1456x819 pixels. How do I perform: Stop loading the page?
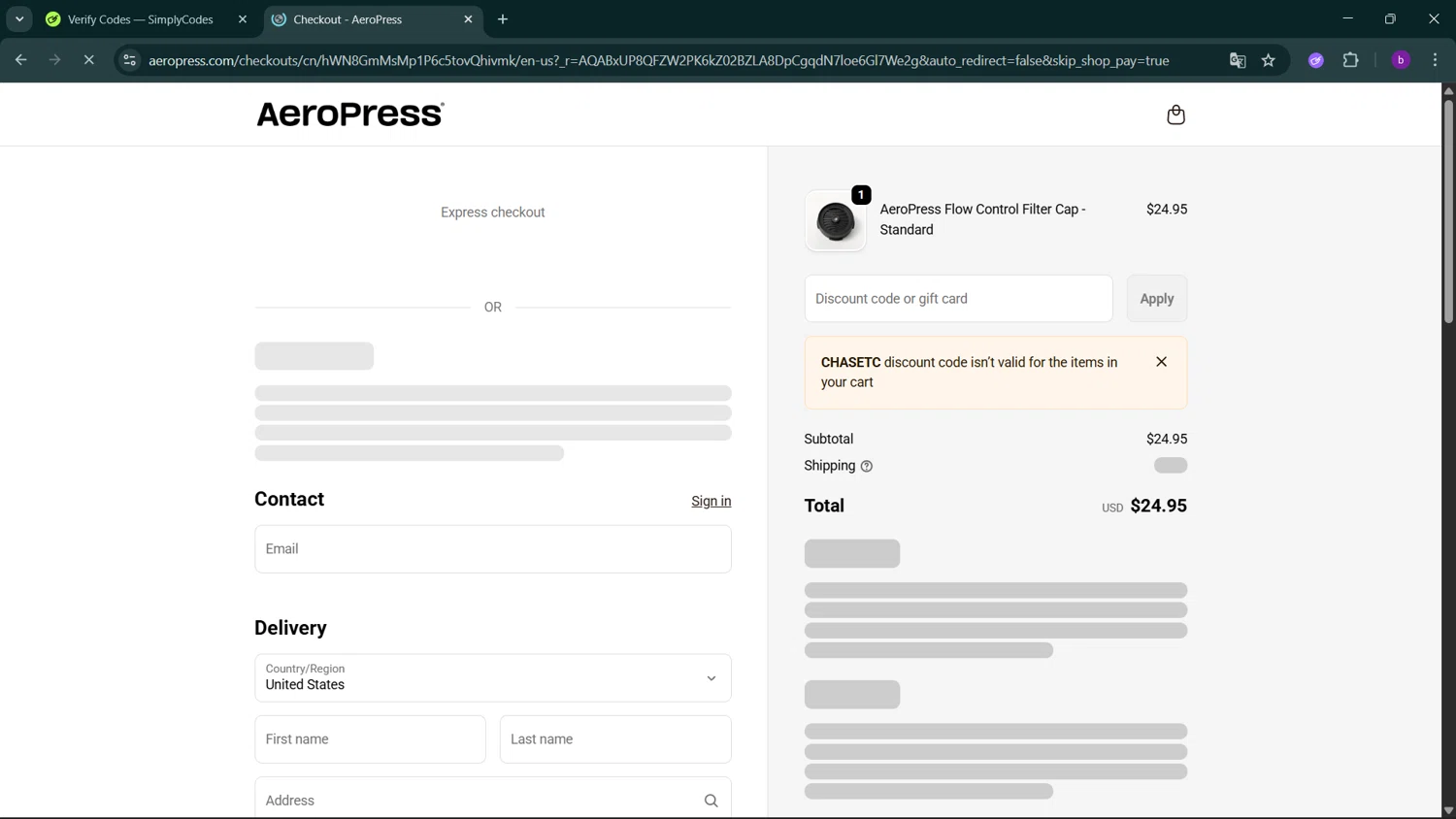pyautogui.click(x=88, y=60)
